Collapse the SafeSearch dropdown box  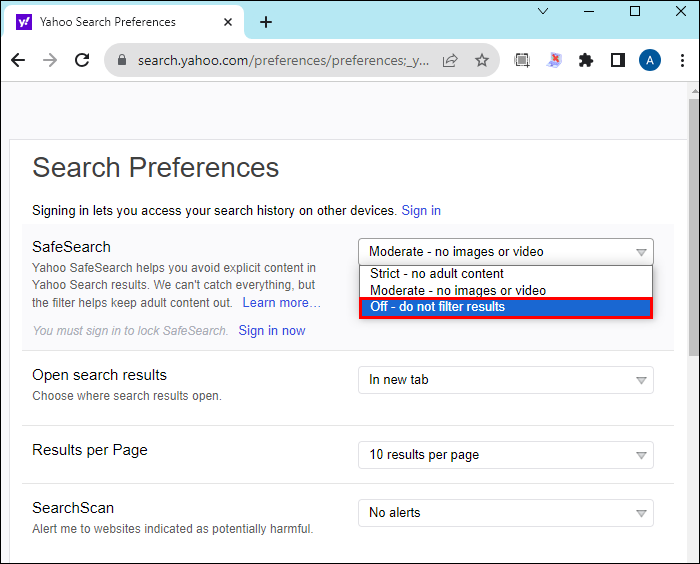505,252
